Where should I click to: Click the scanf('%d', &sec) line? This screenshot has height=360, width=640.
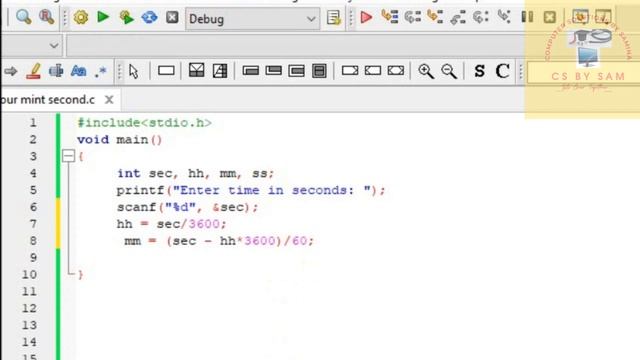click(x=187, y=207)
